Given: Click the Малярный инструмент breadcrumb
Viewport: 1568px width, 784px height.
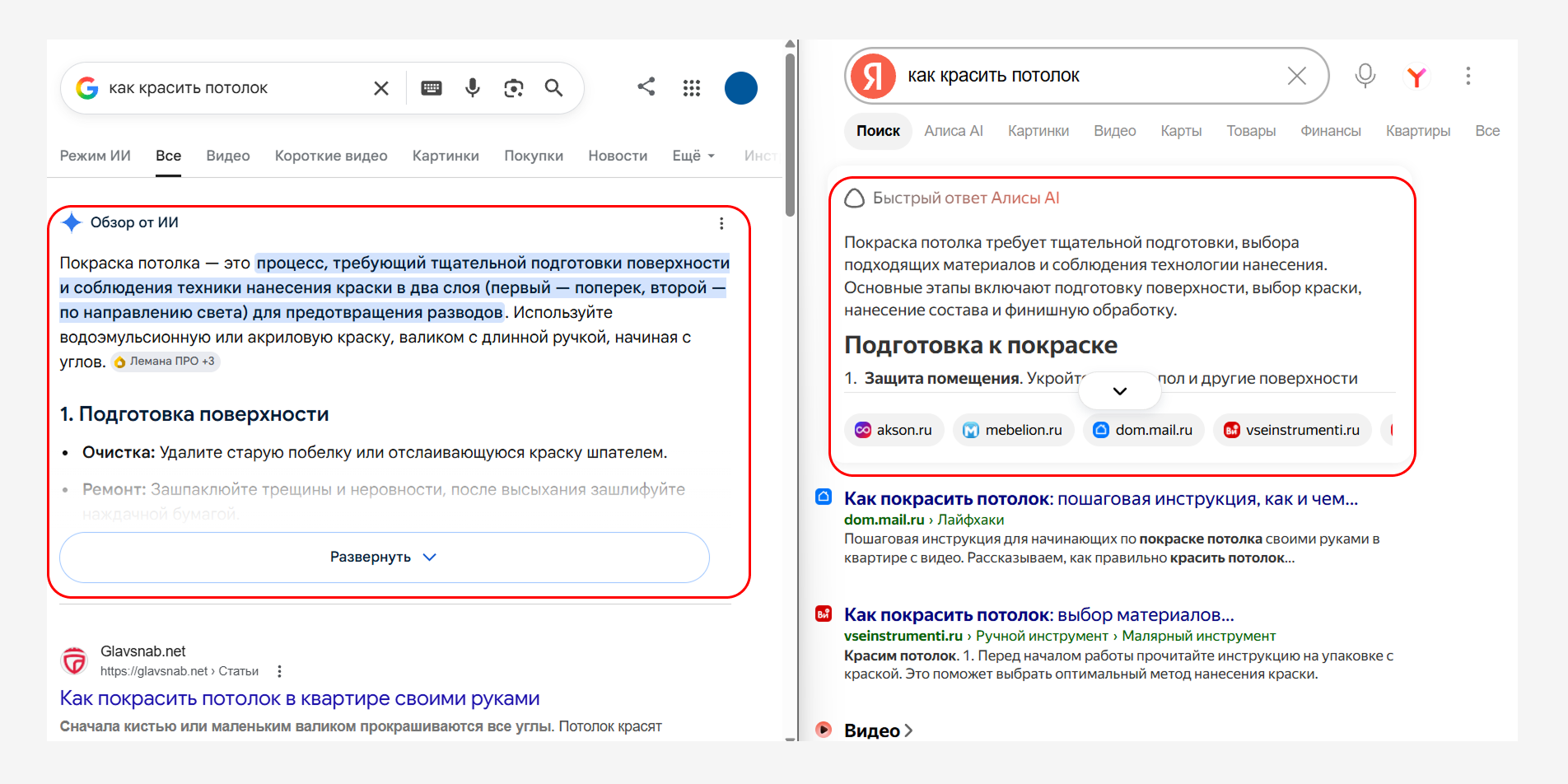Looking at the screenshot, I should 1199,636.
